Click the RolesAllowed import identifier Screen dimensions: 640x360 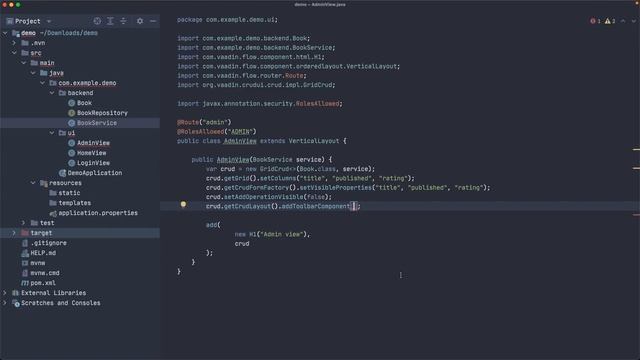[x=317, y=104]
